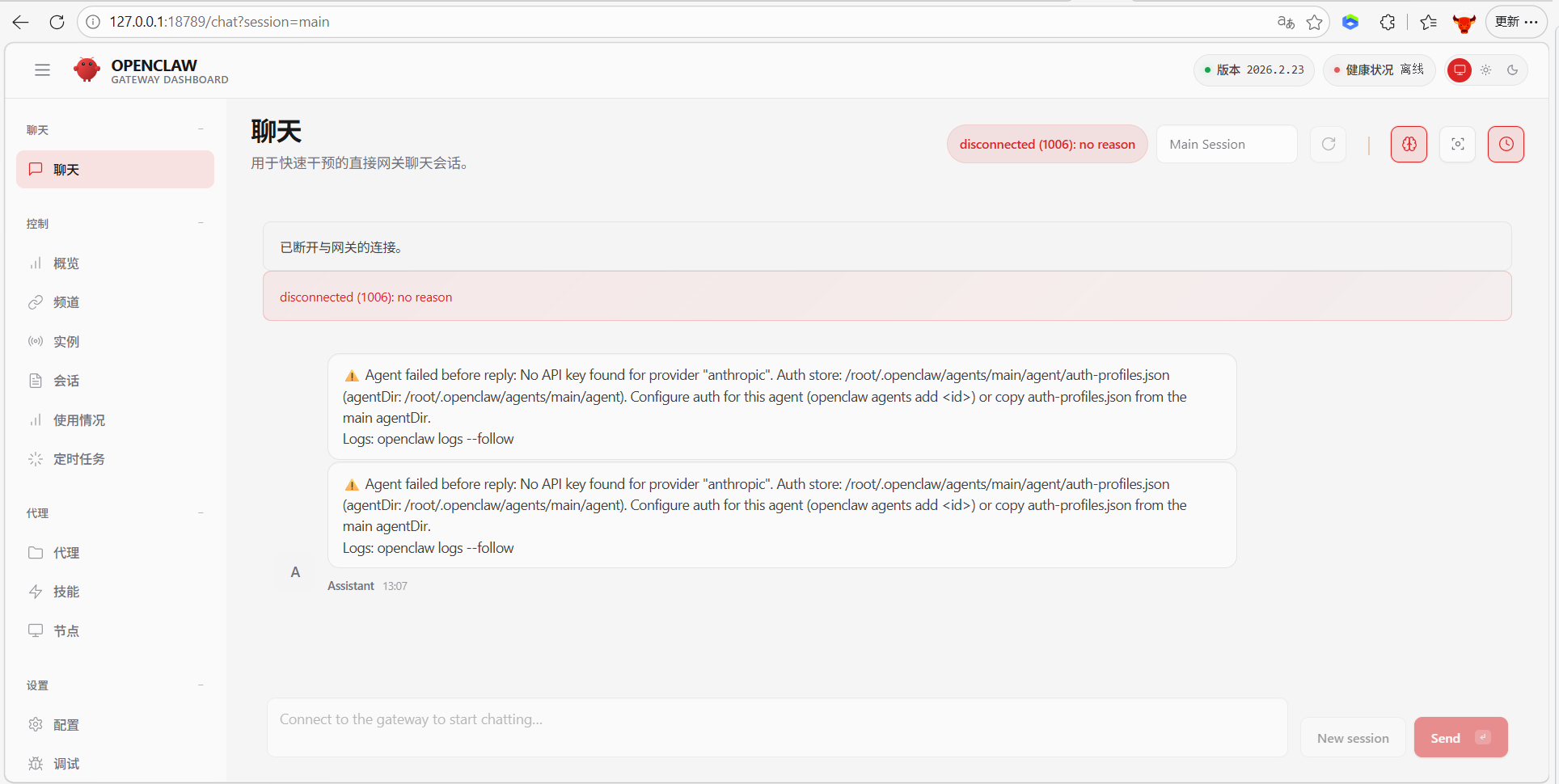The image size is (1559, 784).
Task: Open the 技能 sidebar item
Action: 66,592
